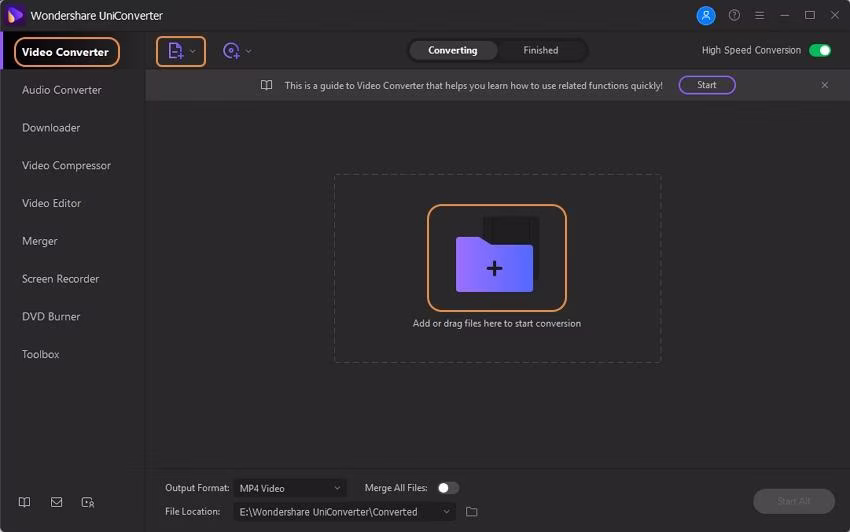Image resolution: width=850 pixels, height=532 pixels.
Task: Maximize the UniConverter window
Action: [x=810, y=15]
